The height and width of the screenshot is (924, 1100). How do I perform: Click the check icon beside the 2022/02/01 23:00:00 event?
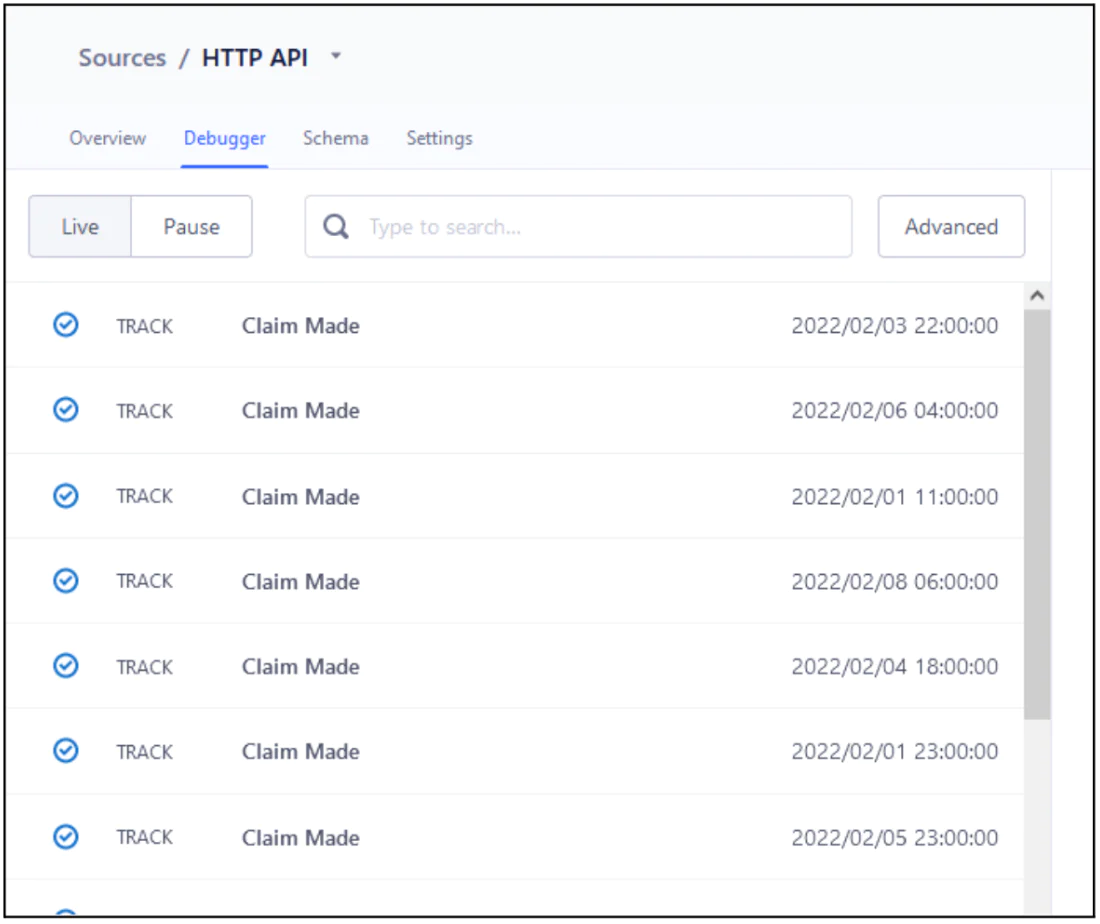(66, 751)
